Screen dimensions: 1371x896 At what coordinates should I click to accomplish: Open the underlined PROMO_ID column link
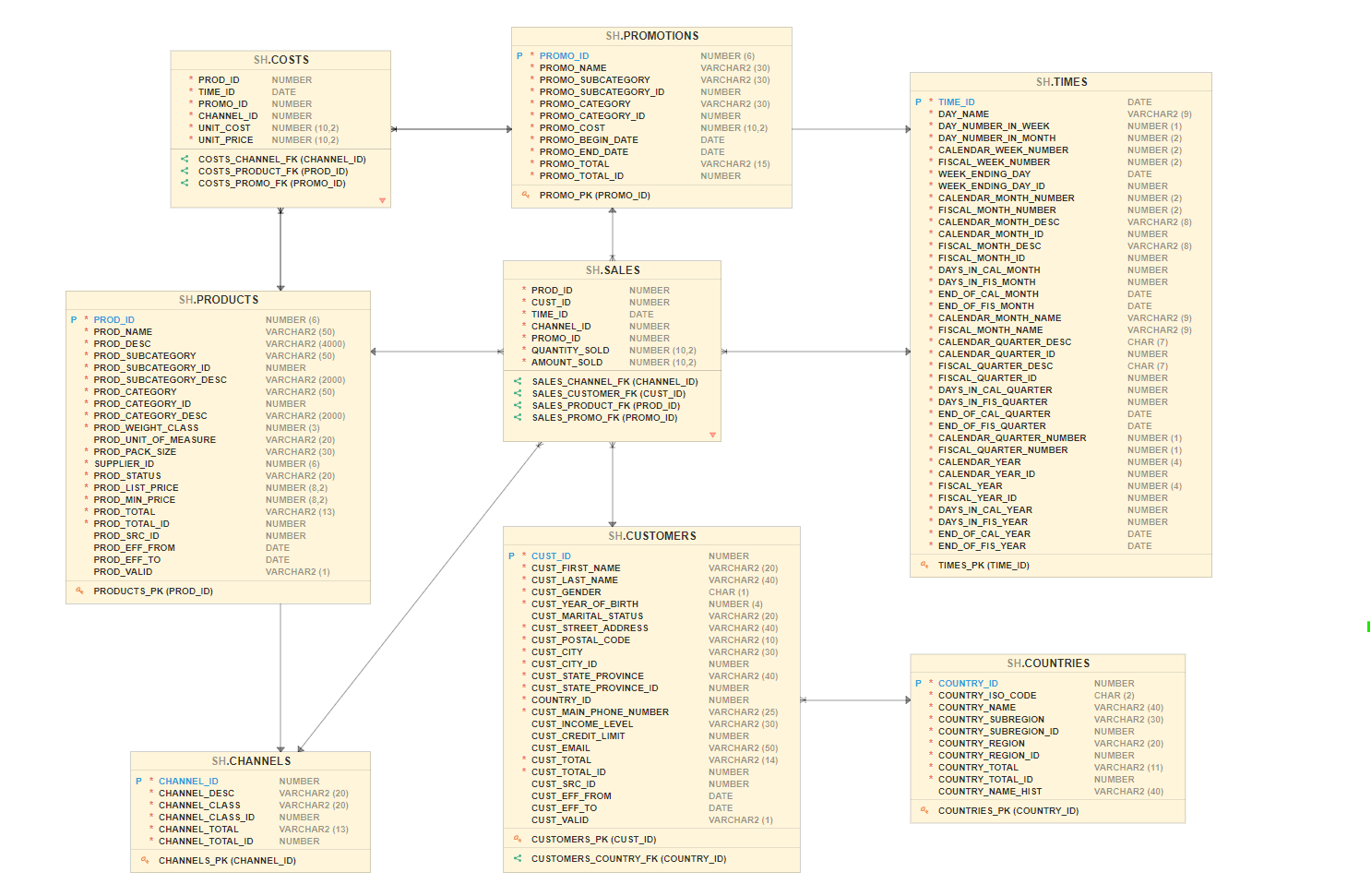(x=565, y=55)
